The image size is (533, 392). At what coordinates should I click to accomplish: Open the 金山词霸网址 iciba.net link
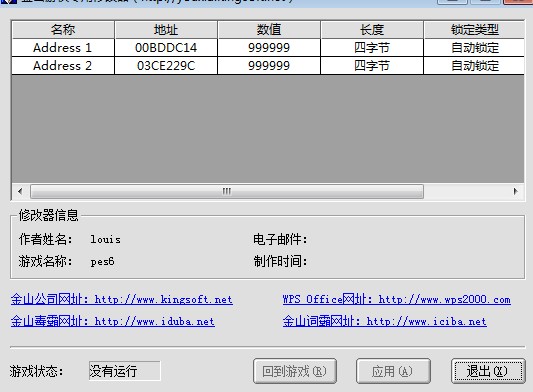click(x=384, y=321)
